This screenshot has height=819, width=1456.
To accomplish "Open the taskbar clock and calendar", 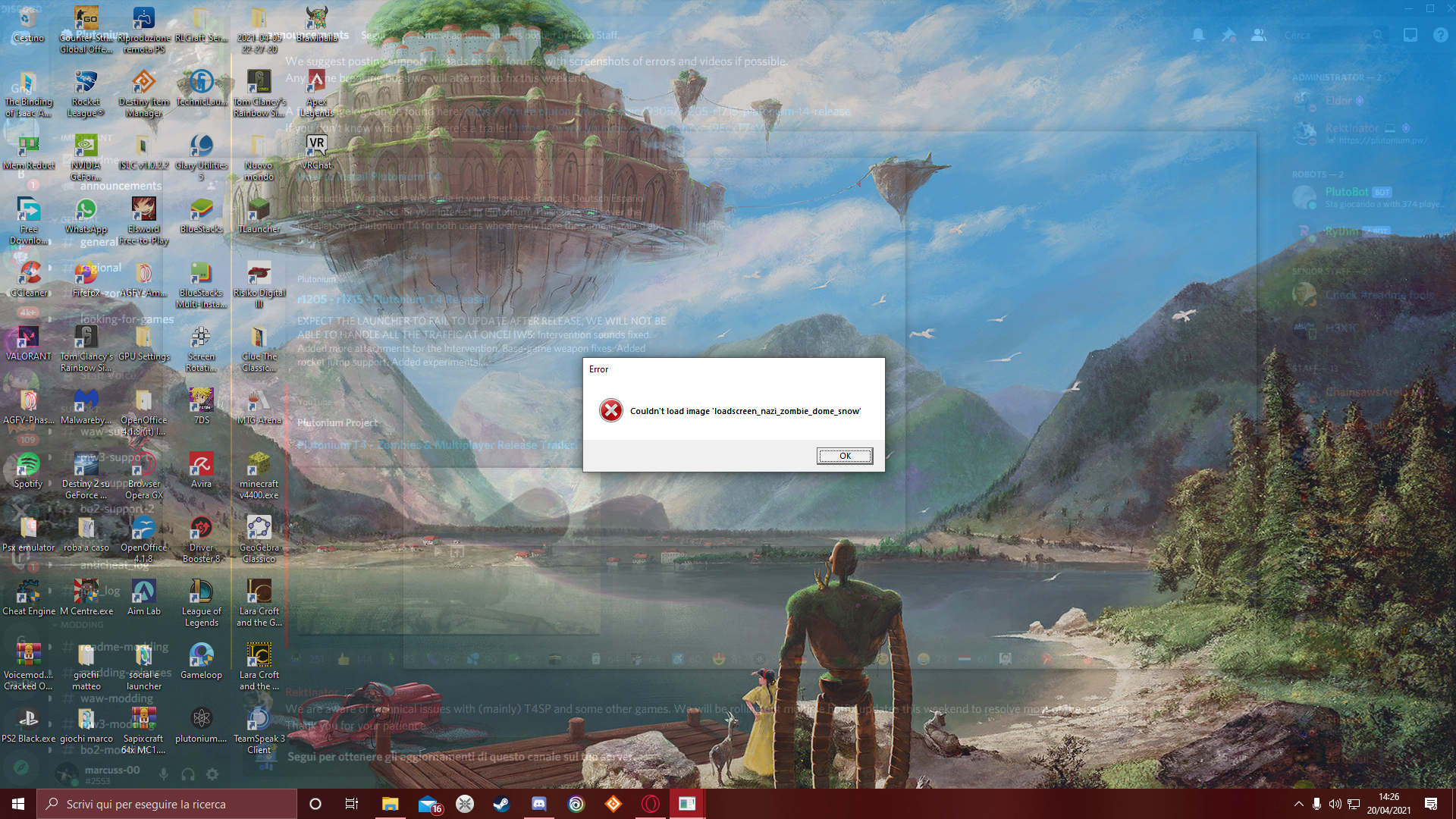I will click(x=1389, y=804).
